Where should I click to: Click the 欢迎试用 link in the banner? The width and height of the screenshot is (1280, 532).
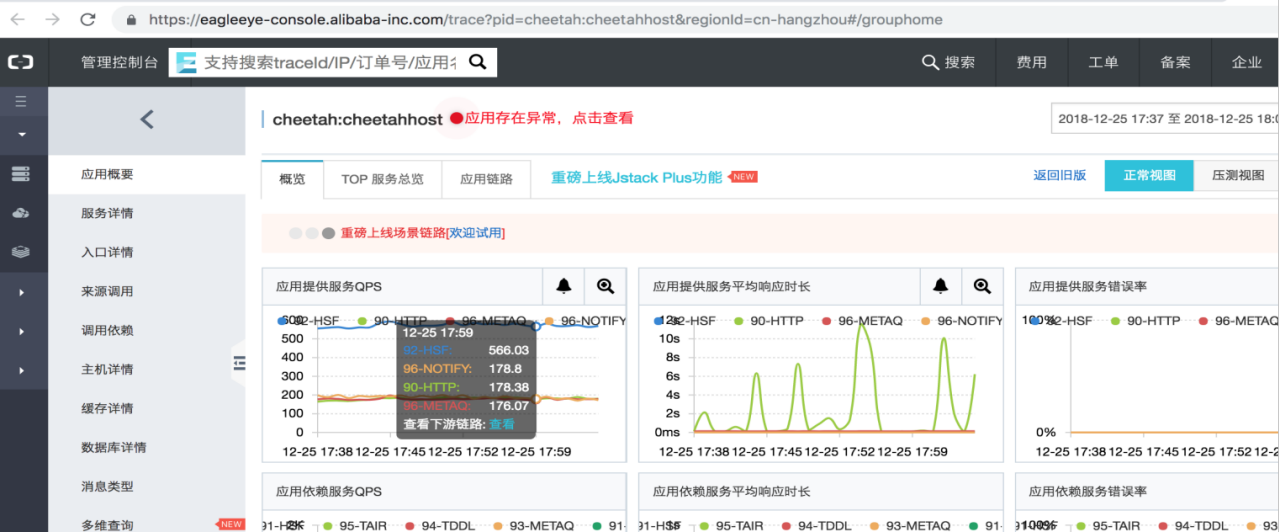click(x=475, y=233)
